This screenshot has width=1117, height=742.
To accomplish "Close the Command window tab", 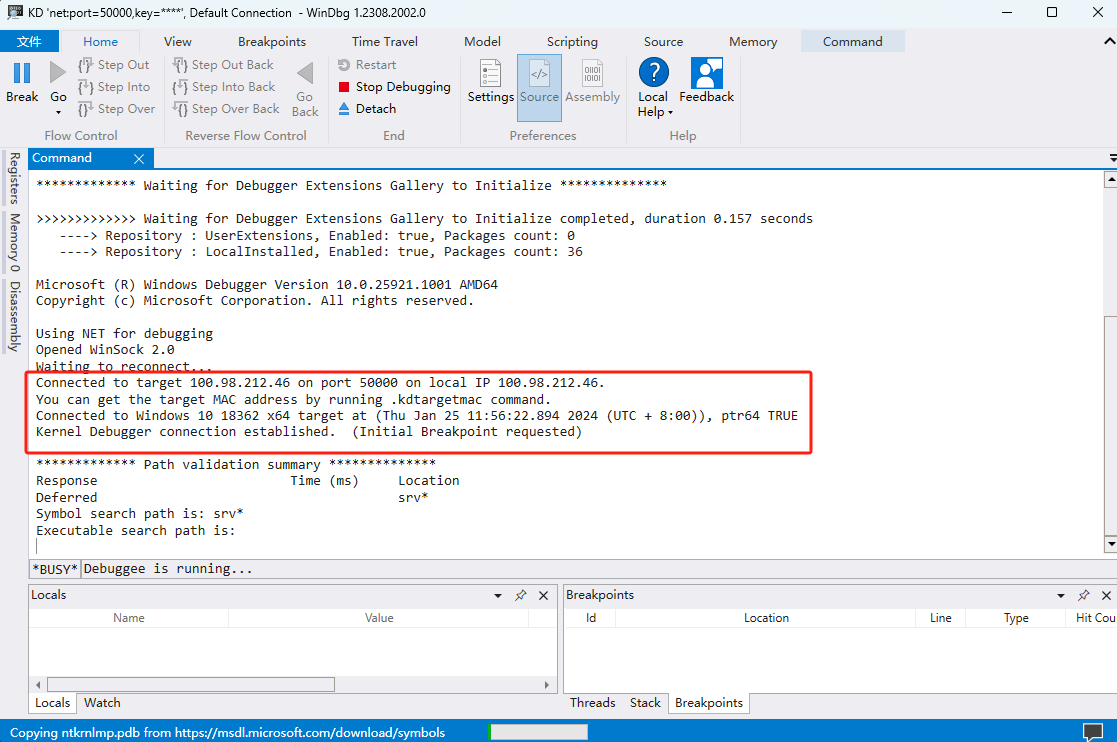I will [139, 159].
